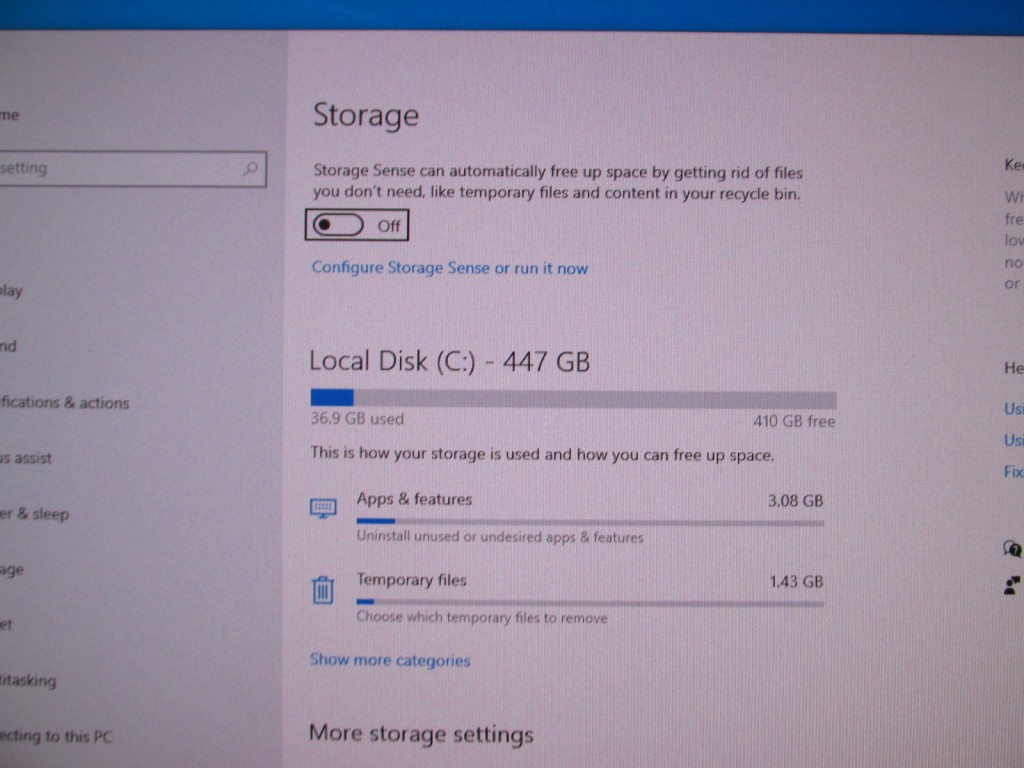The width and height of the screenshot is (1024, 768).
Task: Open Configure Storage Sense or run it now
Action: 449,268
